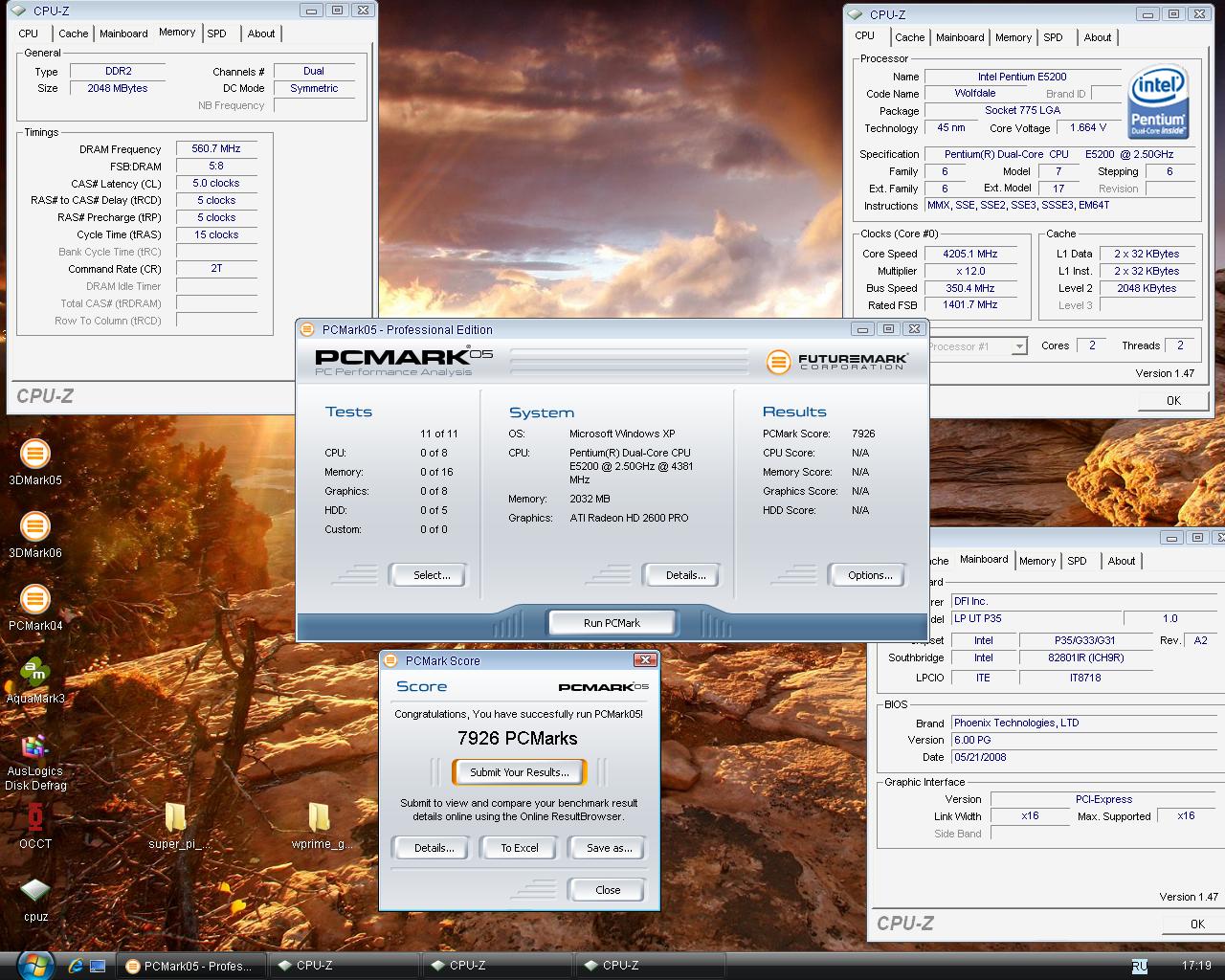Click the Run PCMark button
Image resolution: width=1225 pixels, height=980 pixels.
point(612,623)
